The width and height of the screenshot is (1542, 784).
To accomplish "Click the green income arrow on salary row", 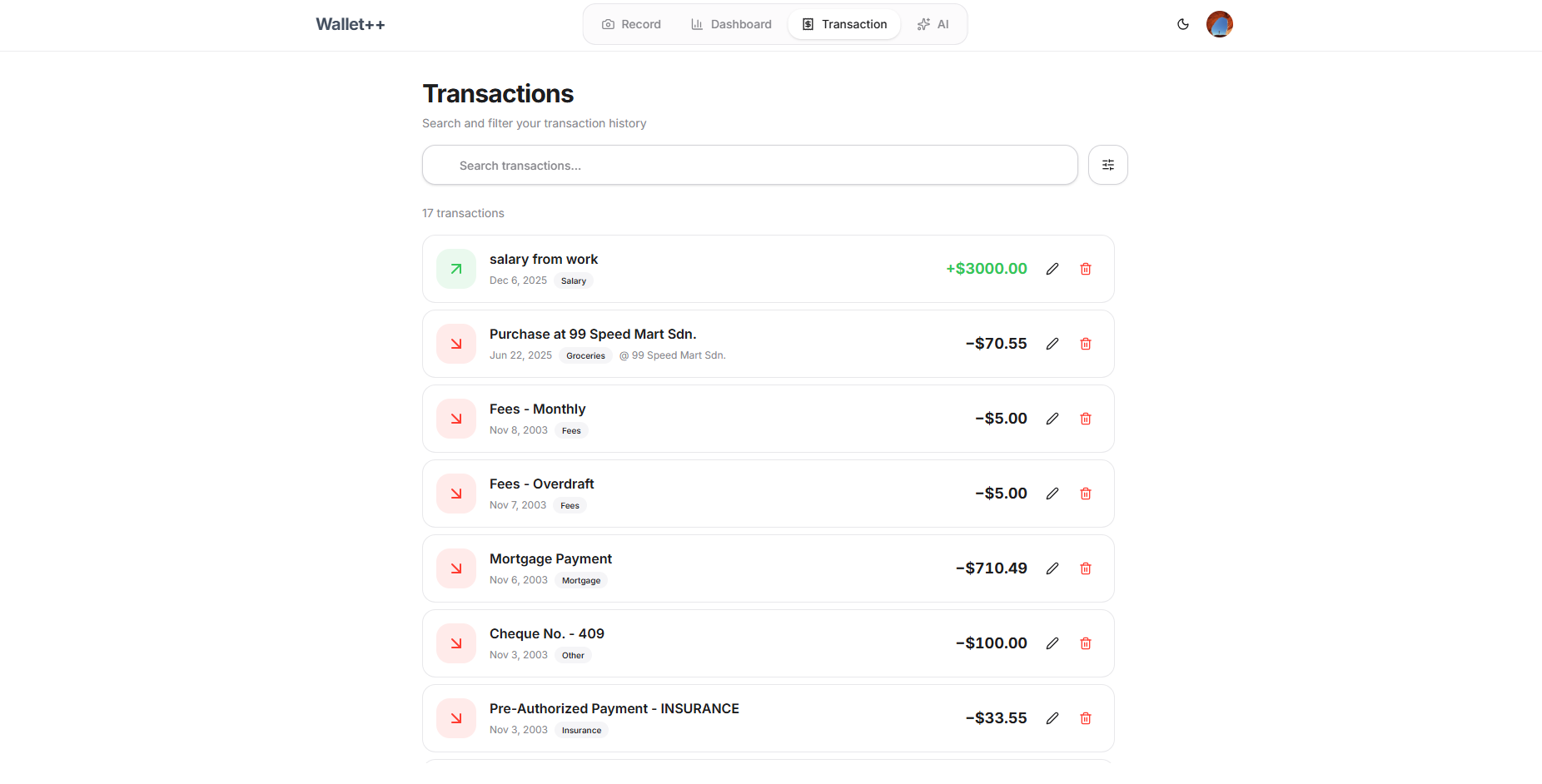I will (x=456, y=269).
